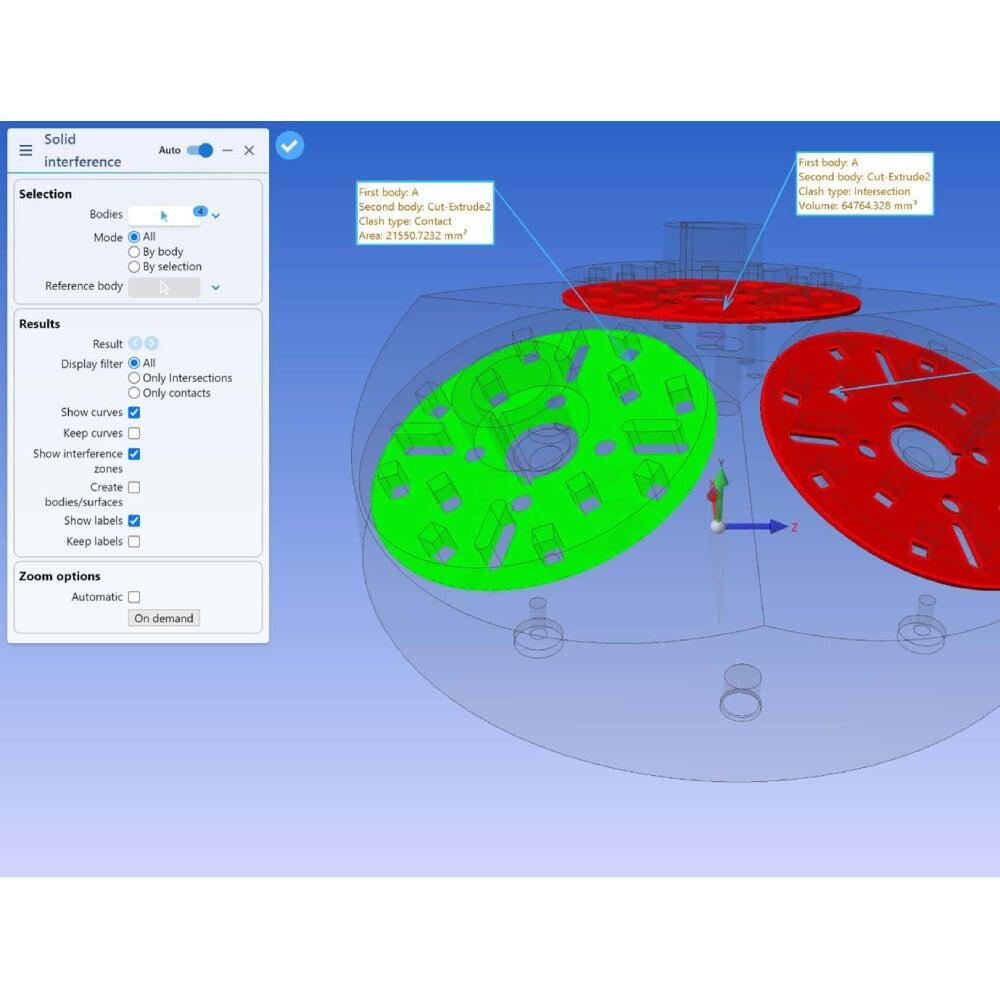The height and width of the screenshot is (1000, 1000).
Task: Select Mode By selection option
Action: [x=134, y=267]
